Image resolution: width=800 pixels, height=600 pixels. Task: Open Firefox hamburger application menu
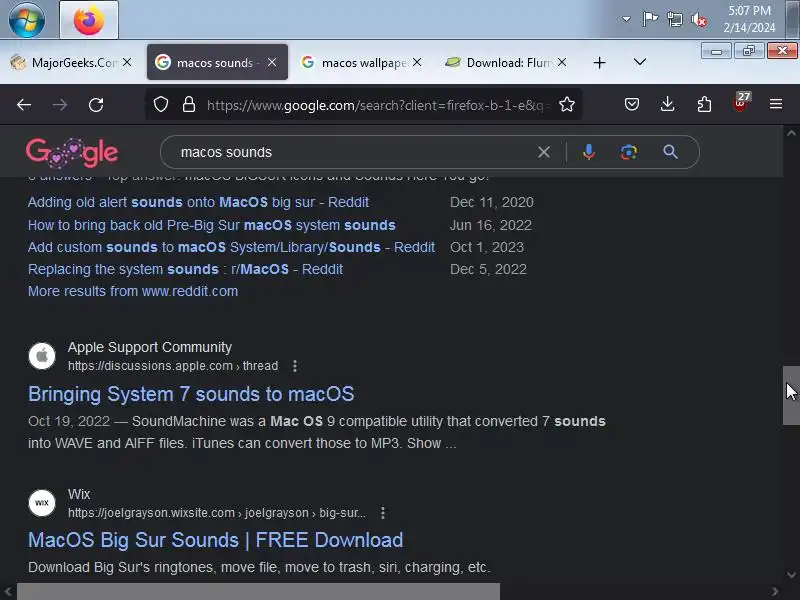(x=776, y=105)
